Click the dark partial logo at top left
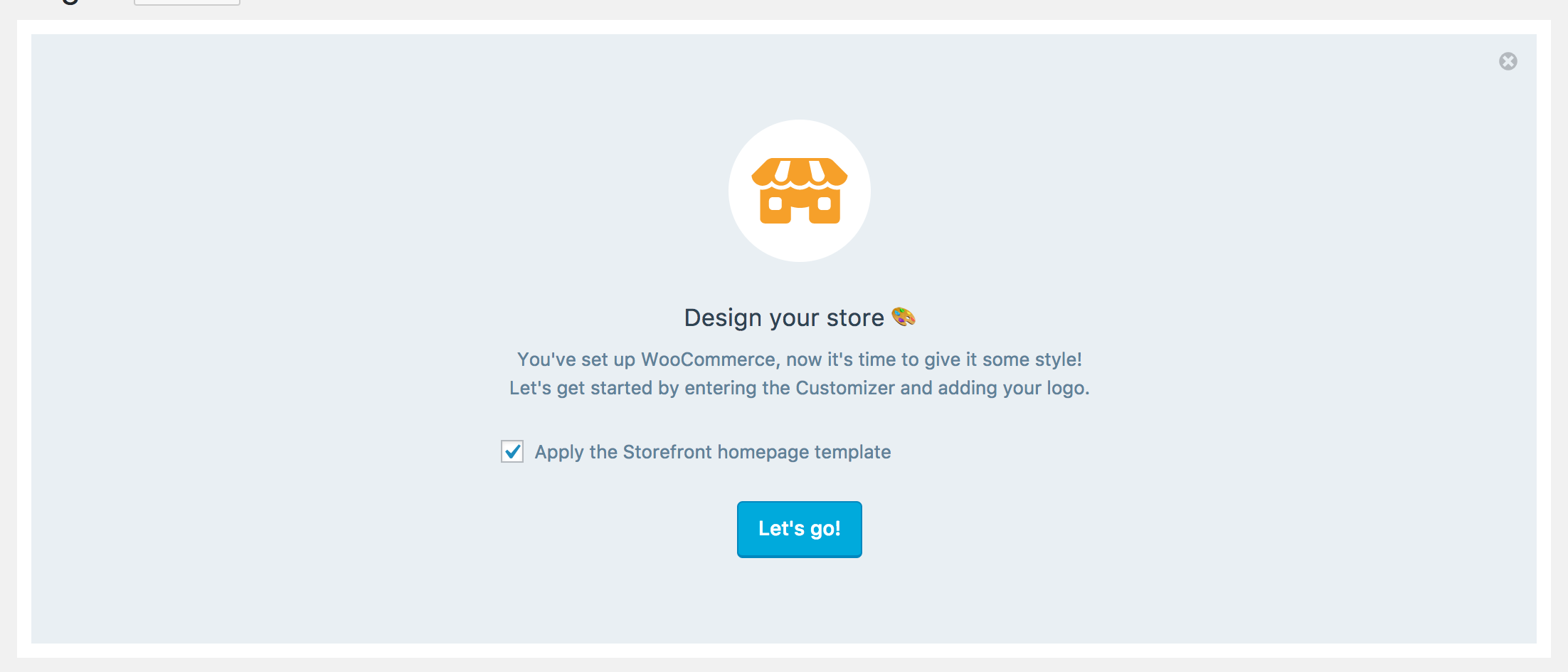The height and width of the screenshot is (672, 1568). [69, 2]
